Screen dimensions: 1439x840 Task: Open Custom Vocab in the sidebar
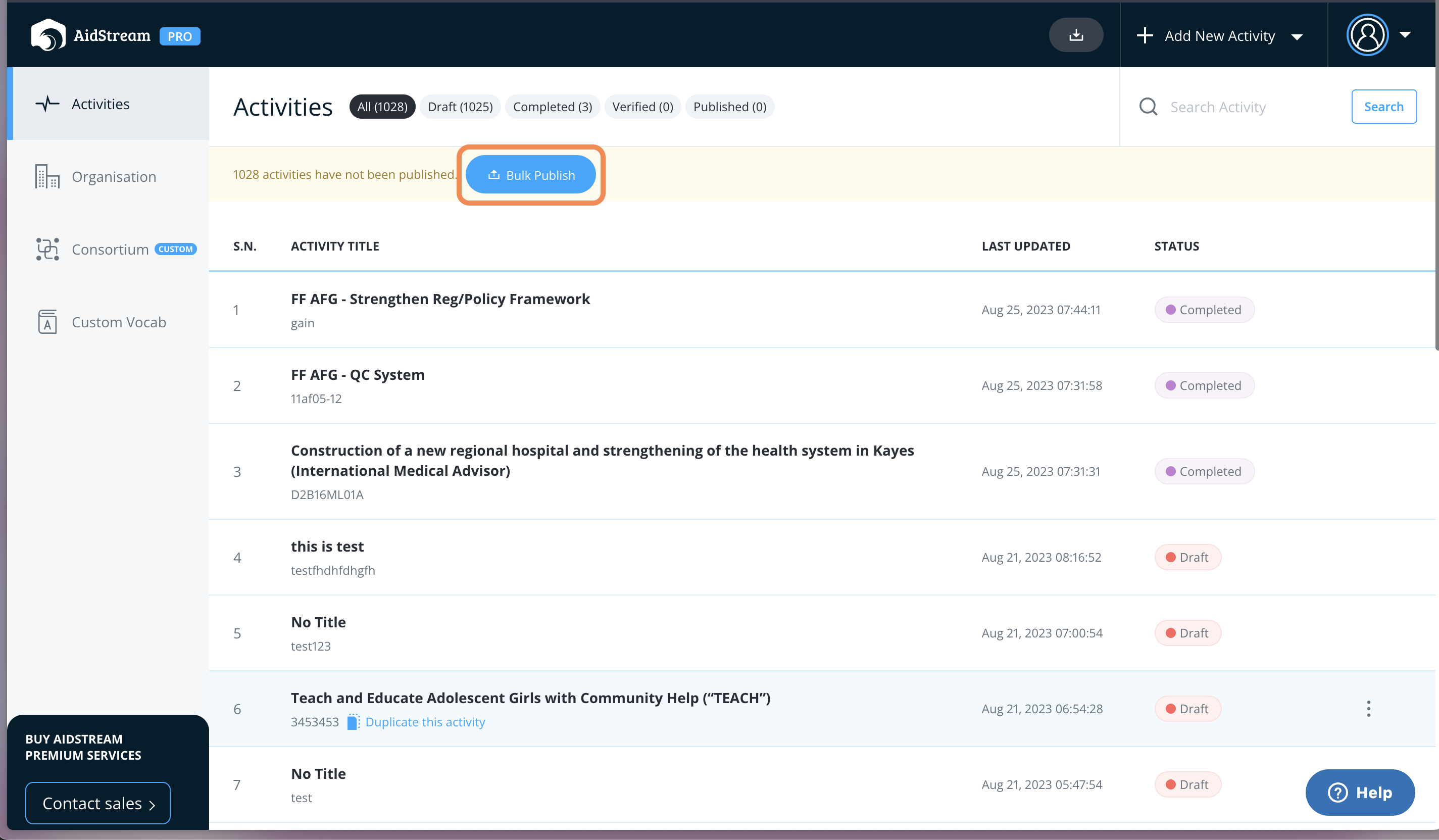[x=108, y=322]
